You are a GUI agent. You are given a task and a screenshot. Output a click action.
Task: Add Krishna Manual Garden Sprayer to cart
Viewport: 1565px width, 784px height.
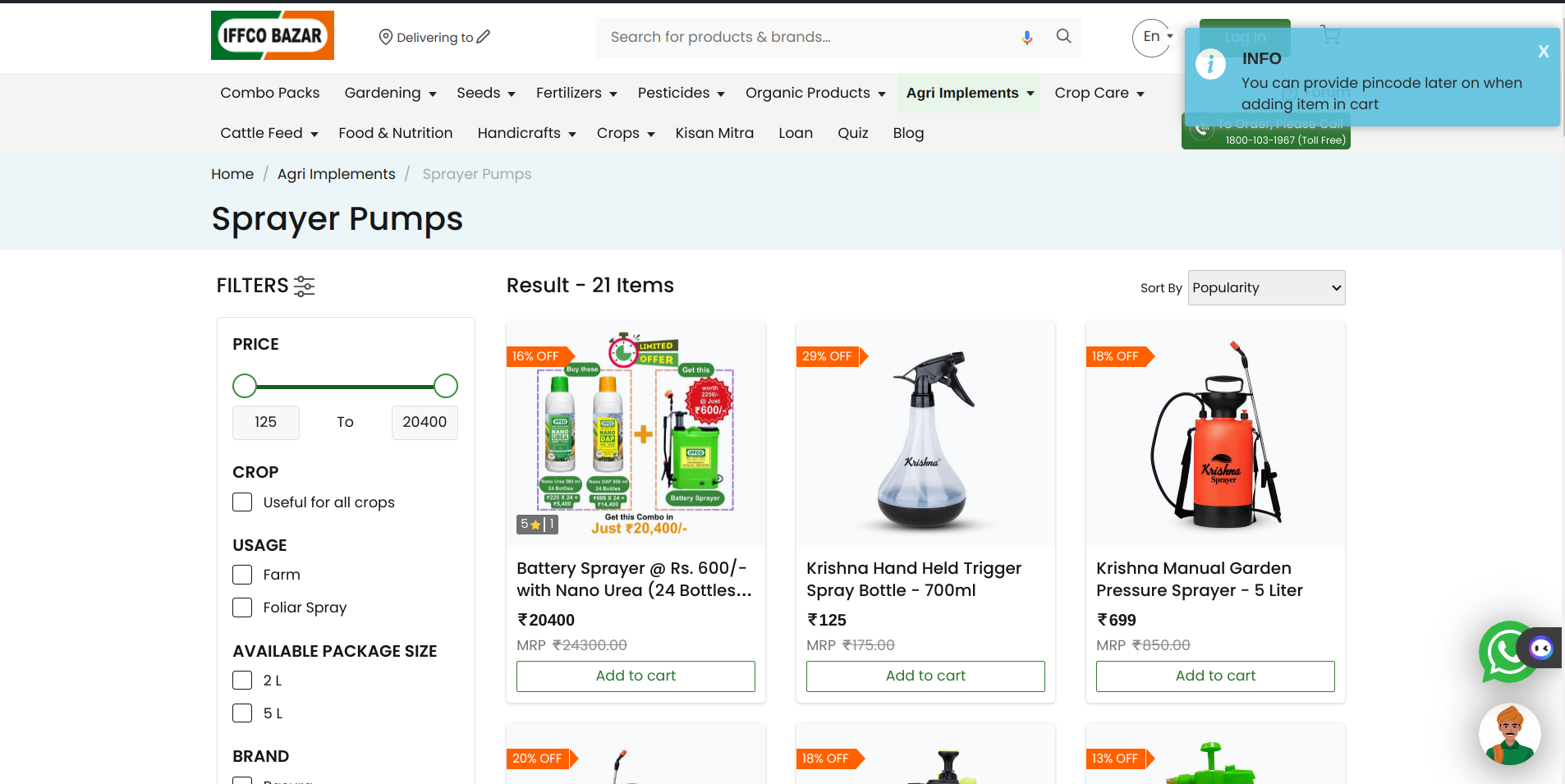click(x=1215, y=676)
